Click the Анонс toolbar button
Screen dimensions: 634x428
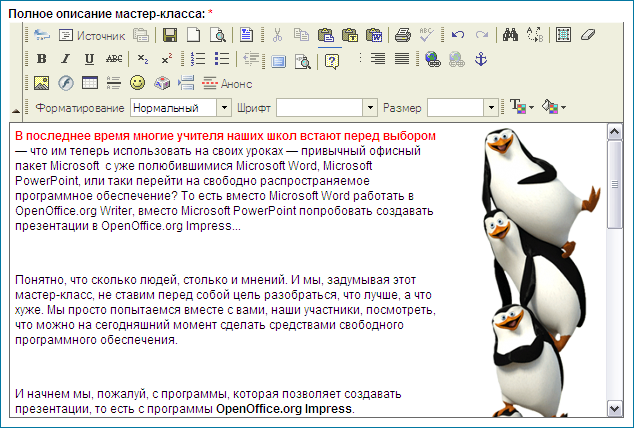point(227,84)
